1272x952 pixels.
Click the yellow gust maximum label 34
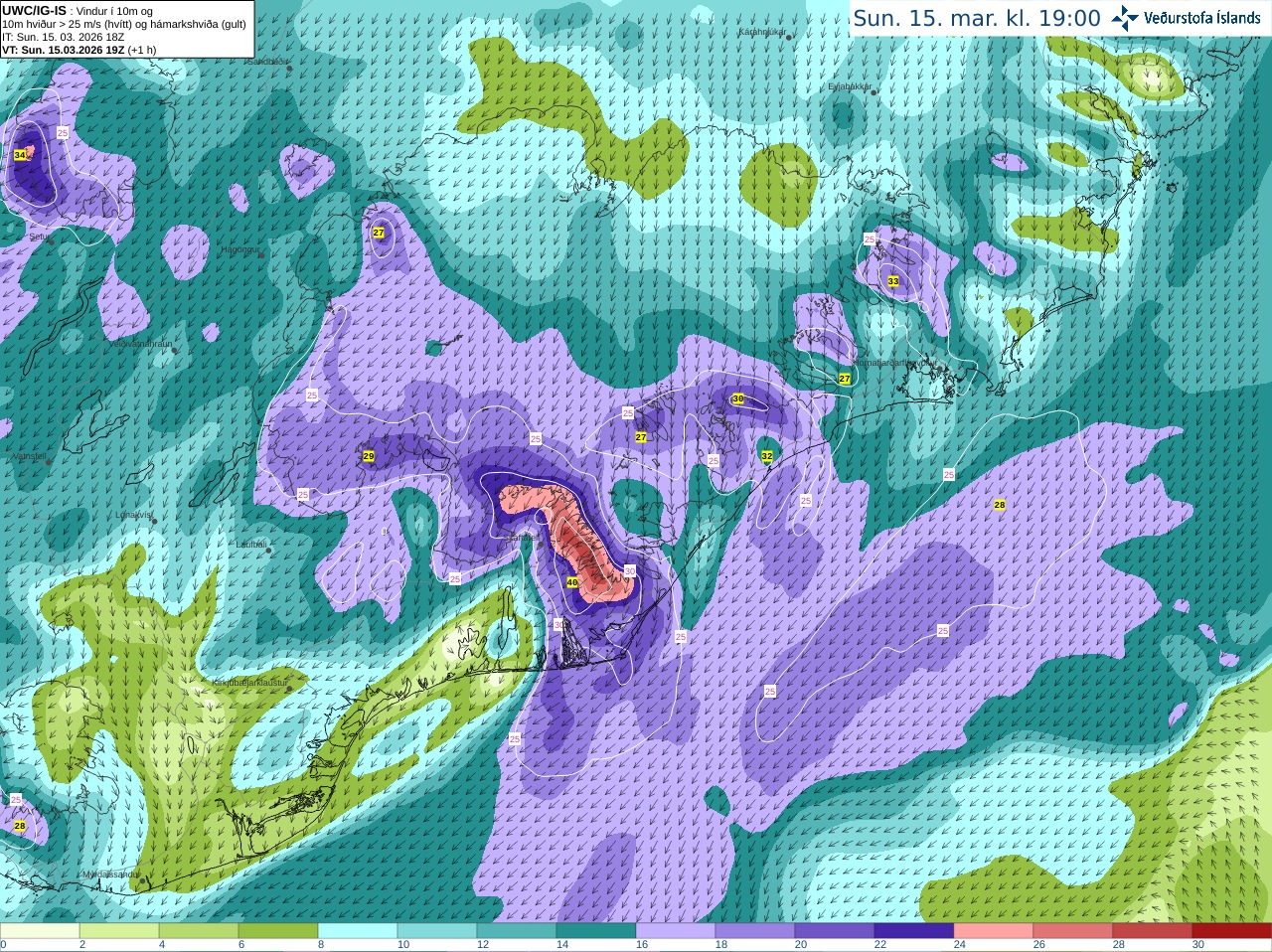point(20,155)
